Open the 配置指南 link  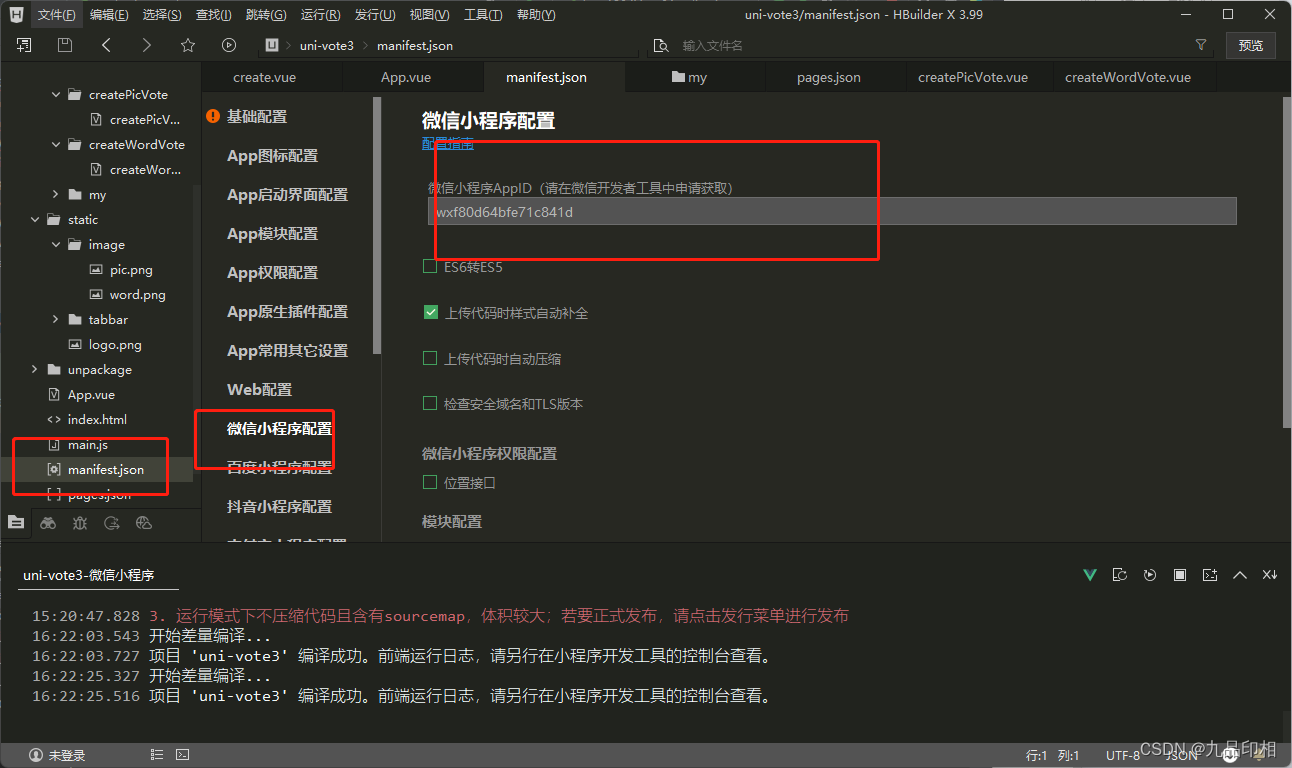[448, 144]
